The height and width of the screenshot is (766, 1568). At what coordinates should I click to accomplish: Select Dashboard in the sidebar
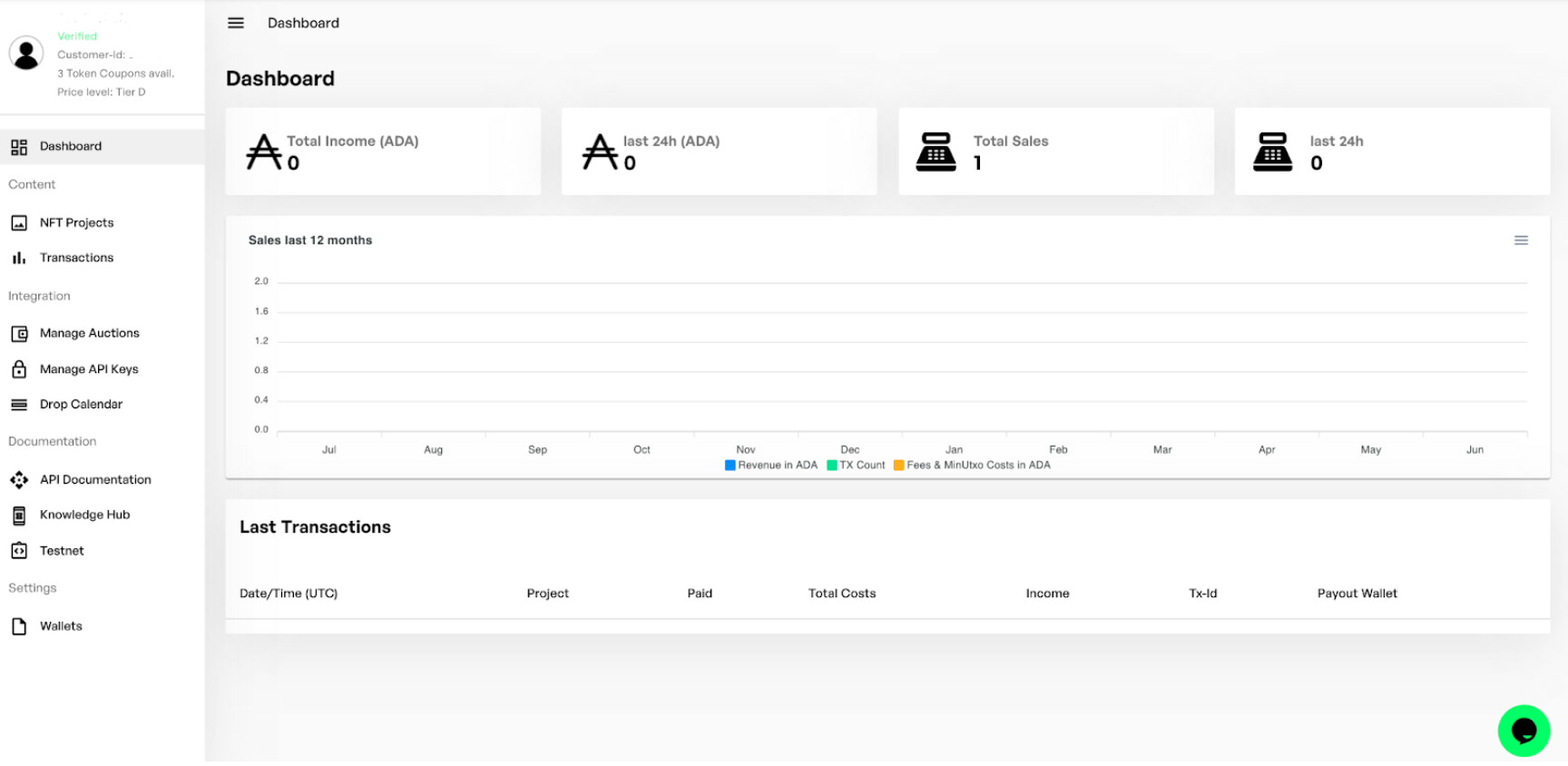tap(71, 146)
